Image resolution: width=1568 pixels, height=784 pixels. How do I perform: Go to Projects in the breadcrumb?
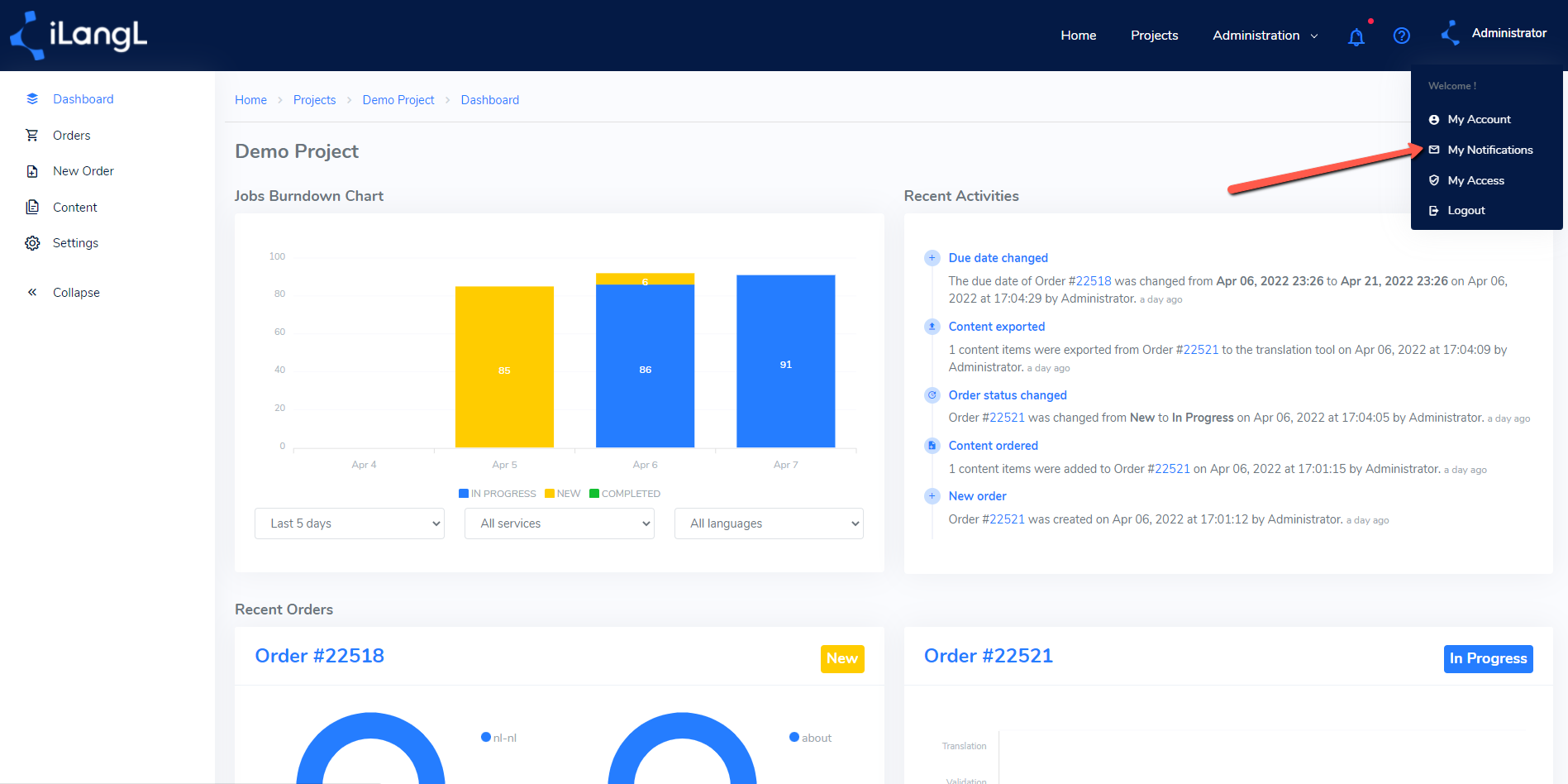314,100
